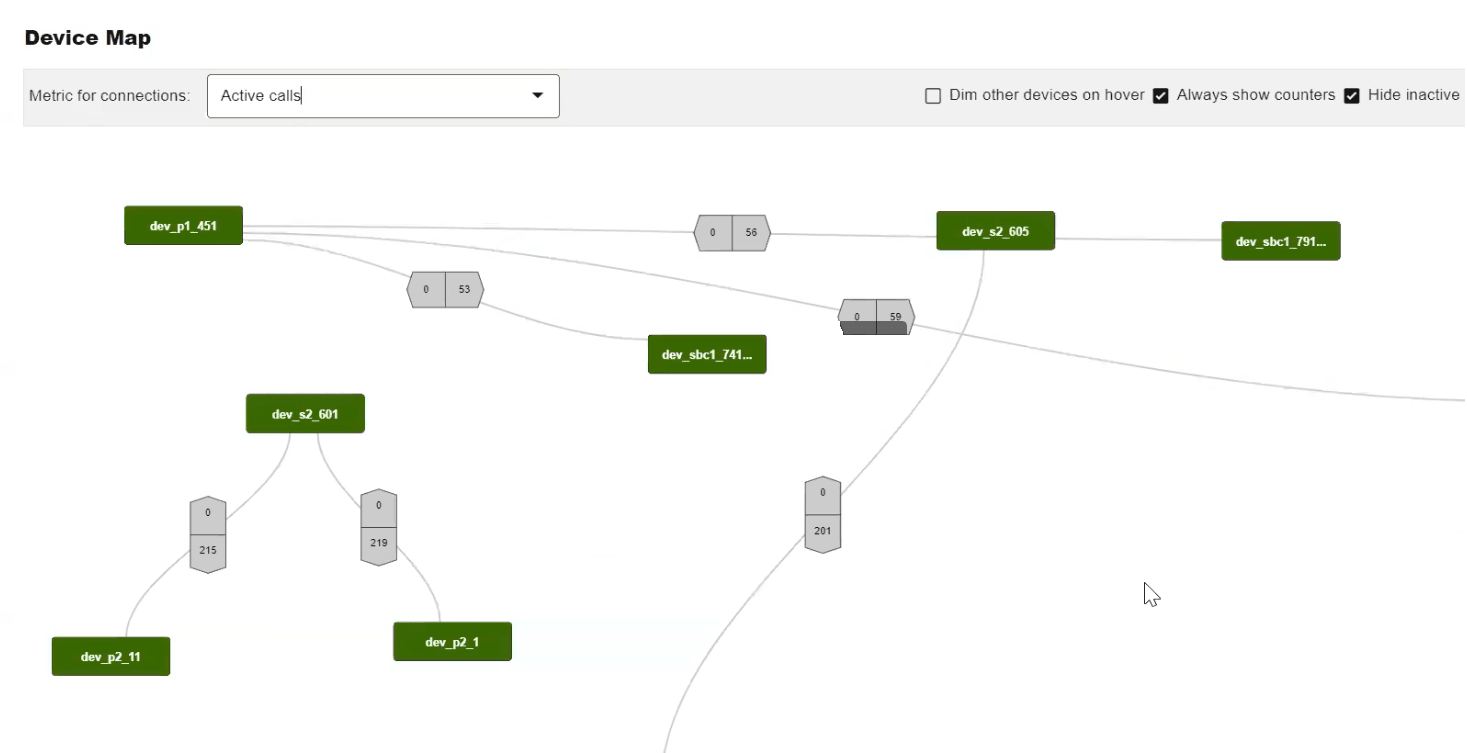Click the dev_p2_11 device node
This screenshot has width=1467, height=753.
point(110,656)
